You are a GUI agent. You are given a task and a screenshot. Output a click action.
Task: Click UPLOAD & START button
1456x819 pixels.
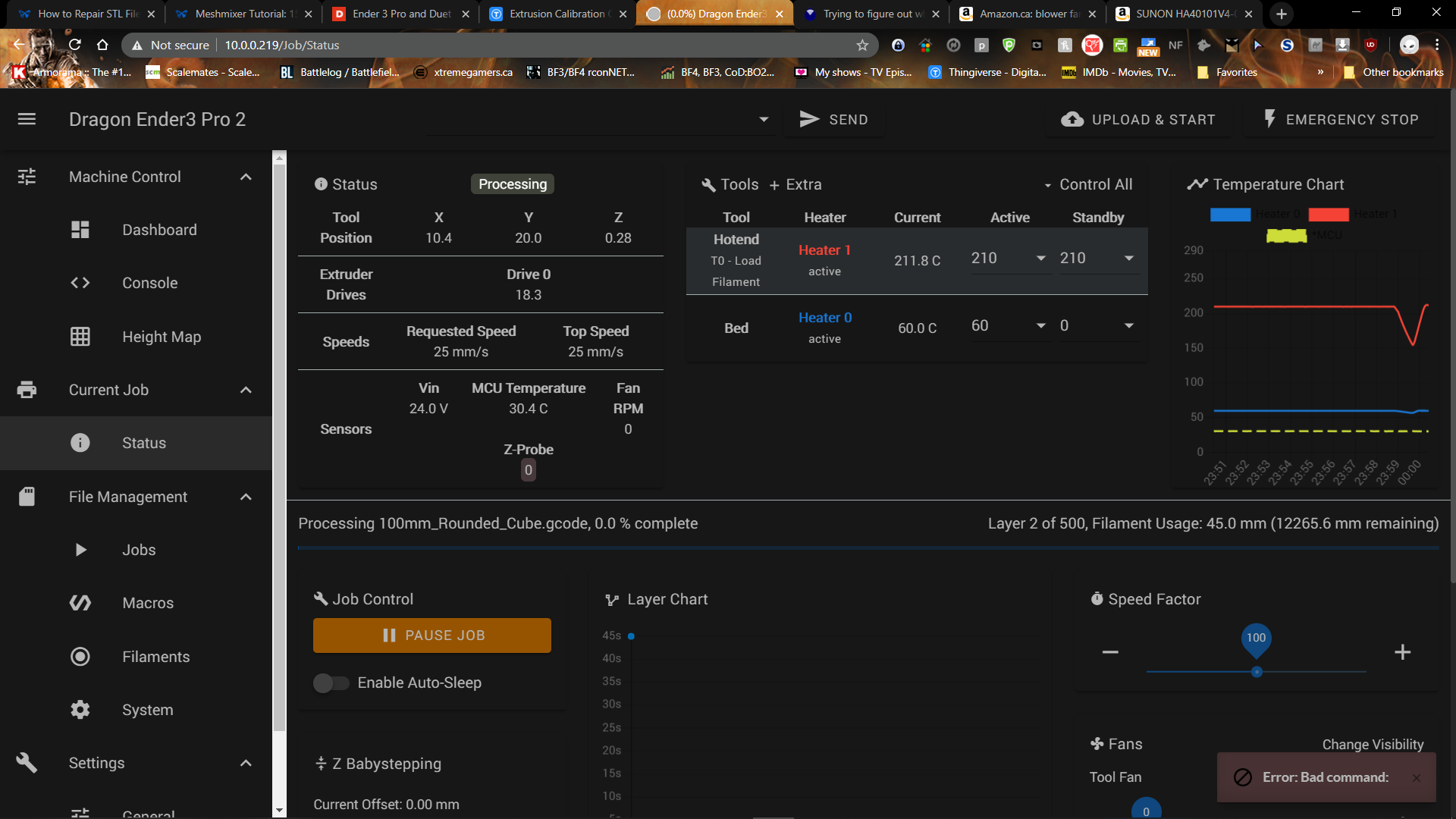point(1138,119)
